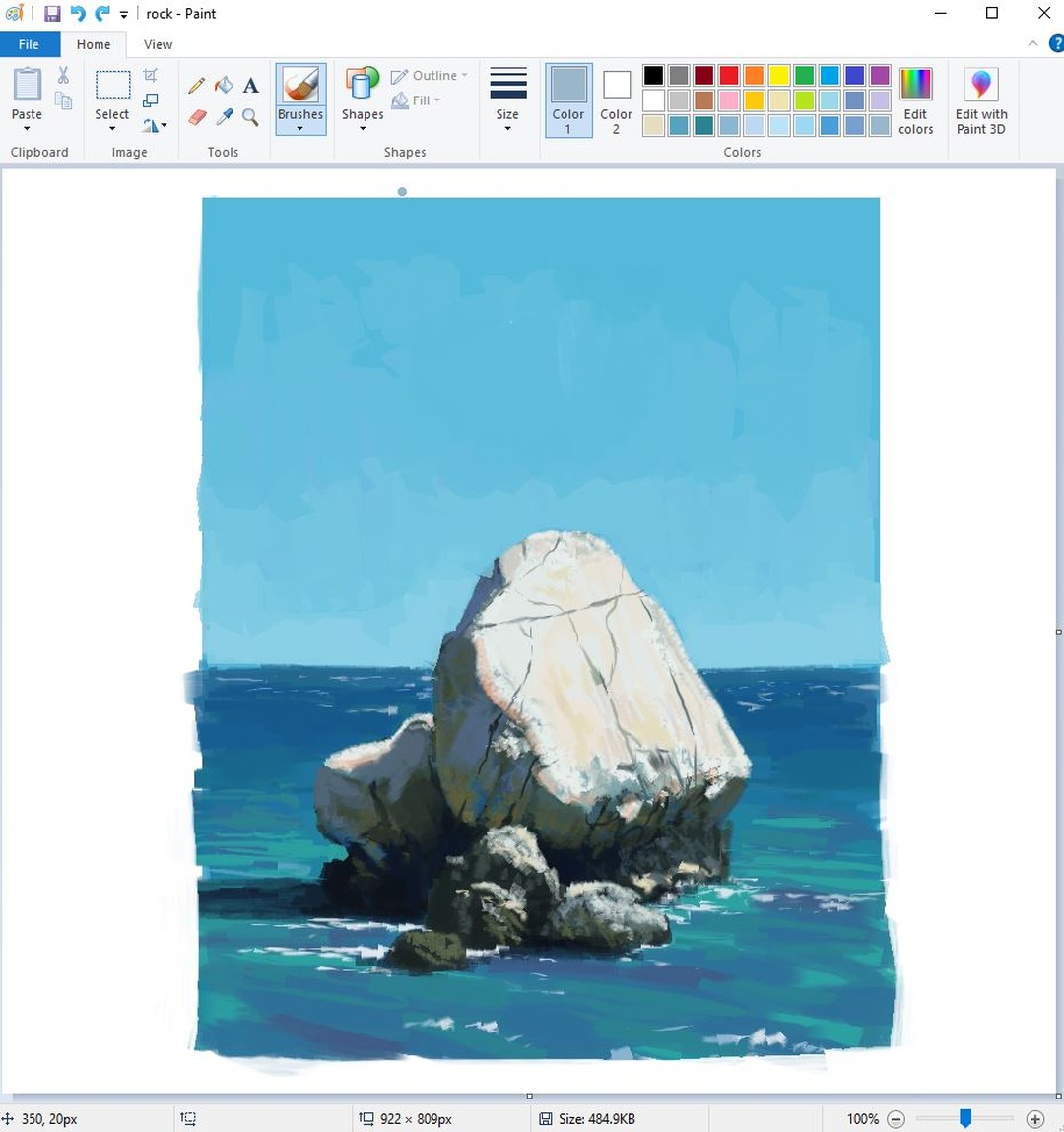Click the Save icon in the quick access toolbar
This screenshot has width=1064, height=1132.
click(52, 14)
